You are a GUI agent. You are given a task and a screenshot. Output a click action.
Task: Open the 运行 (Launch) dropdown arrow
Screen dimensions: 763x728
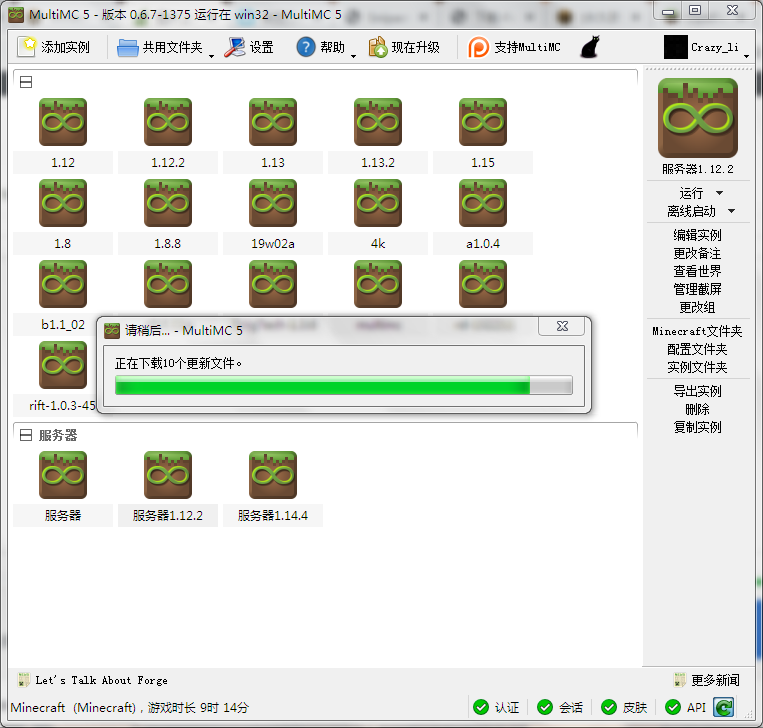click(x=720, y=193)
